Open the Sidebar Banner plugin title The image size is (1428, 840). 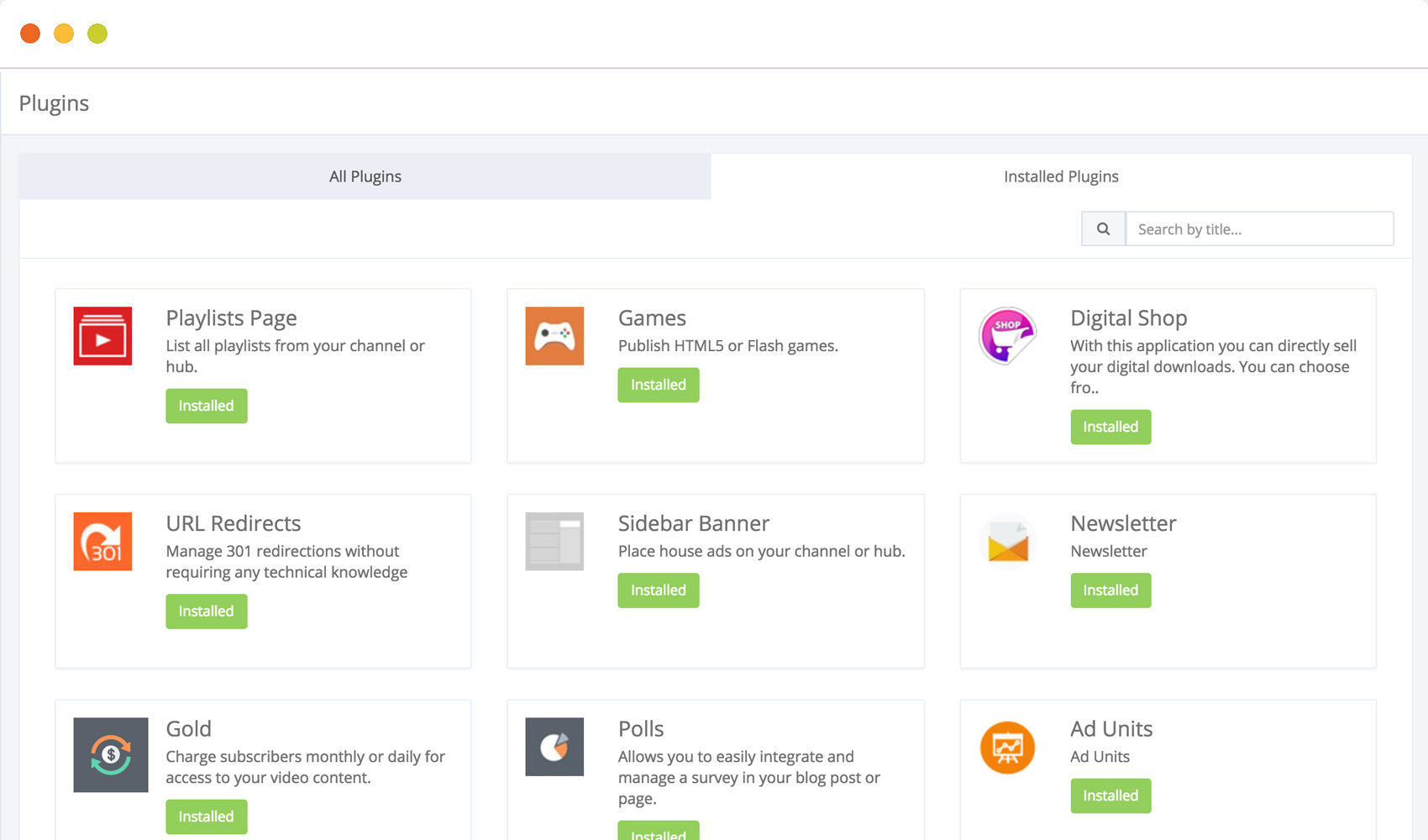tap(693, 523)
